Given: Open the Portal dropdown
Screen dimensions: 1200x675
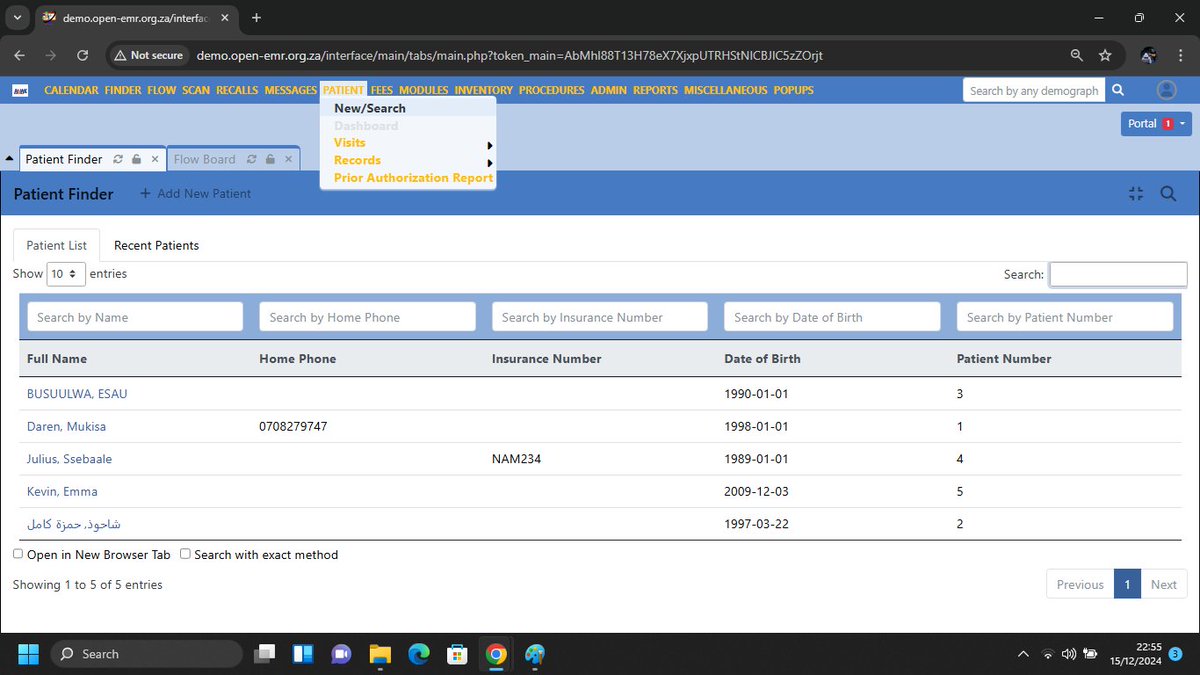Looking at the screenshot, I should point(1157,124).
